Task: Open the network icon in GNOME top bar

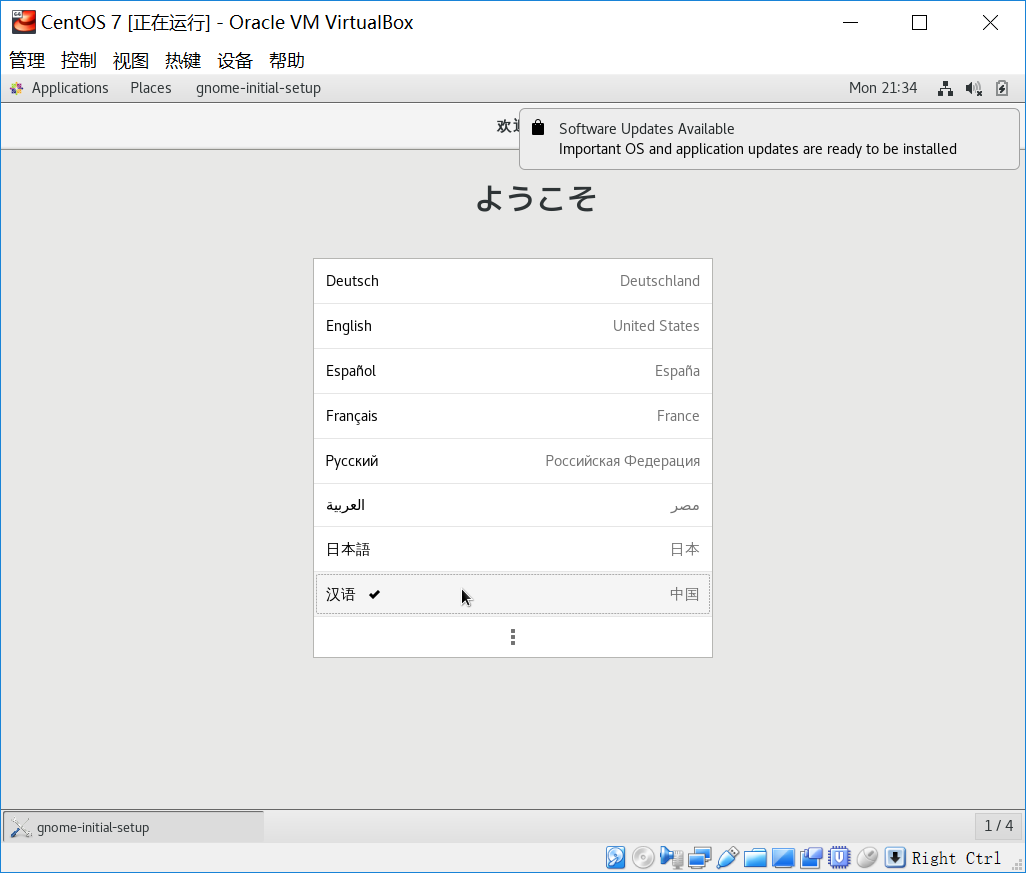Action: click(944, 88)
